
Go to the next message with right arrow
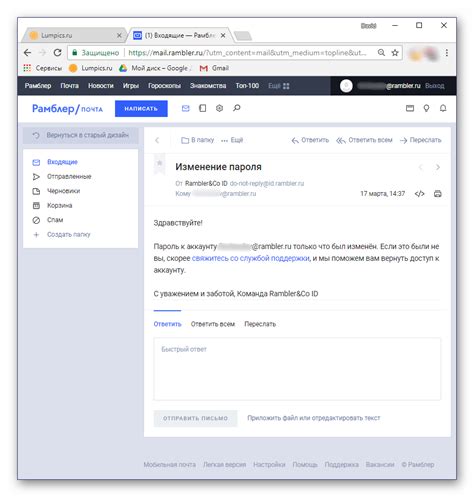438,167
